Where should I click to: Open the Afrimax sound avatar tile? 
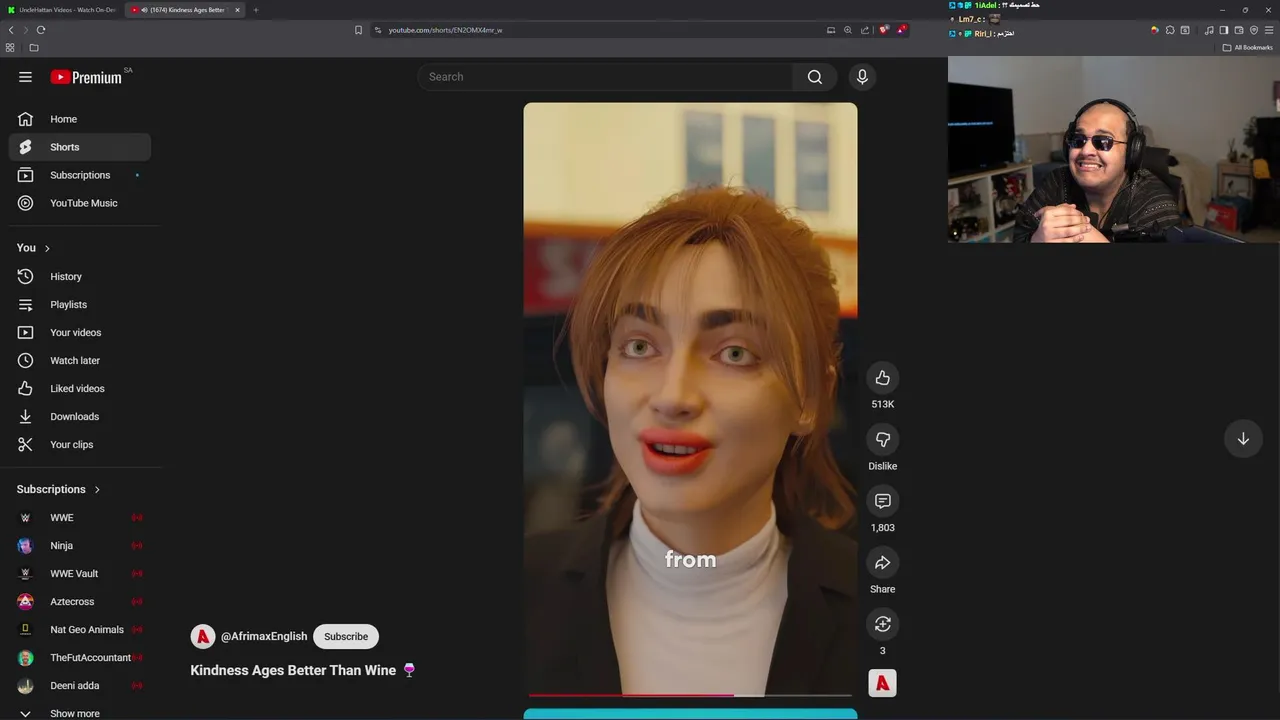pos(882,683)
